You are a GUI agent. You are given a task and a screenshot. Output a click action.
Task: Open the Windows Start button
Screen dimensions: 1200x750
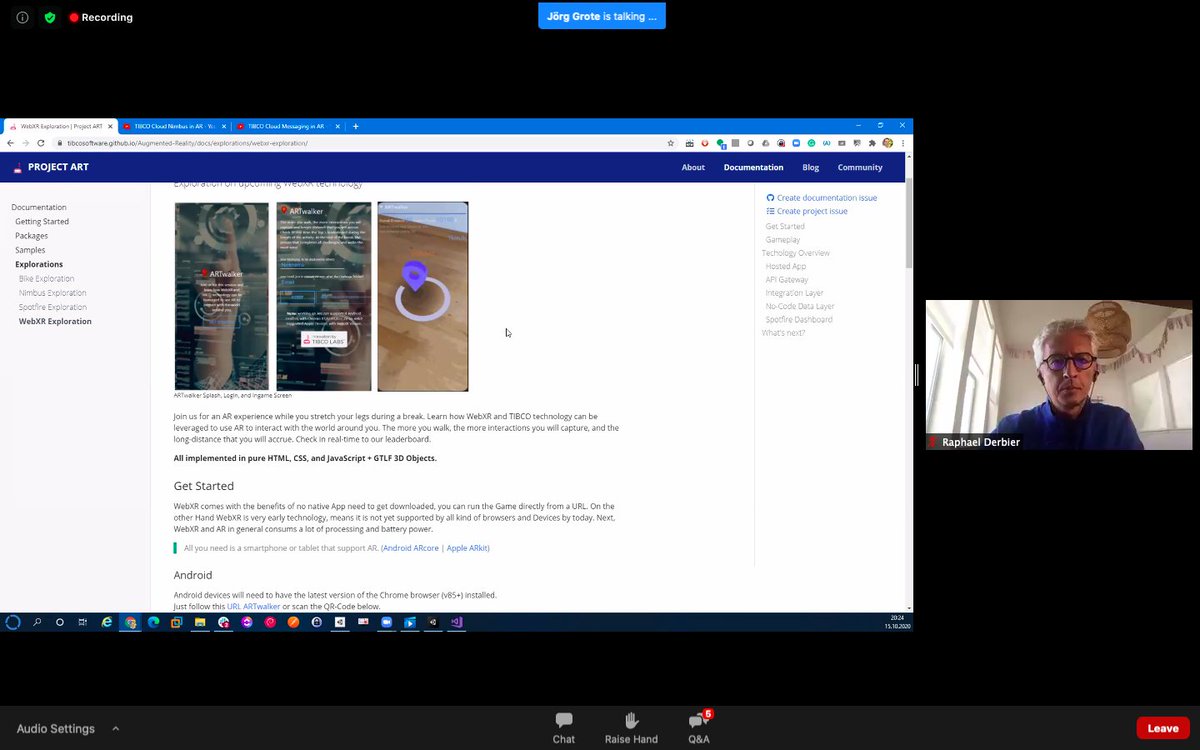[x=12, y=622]
